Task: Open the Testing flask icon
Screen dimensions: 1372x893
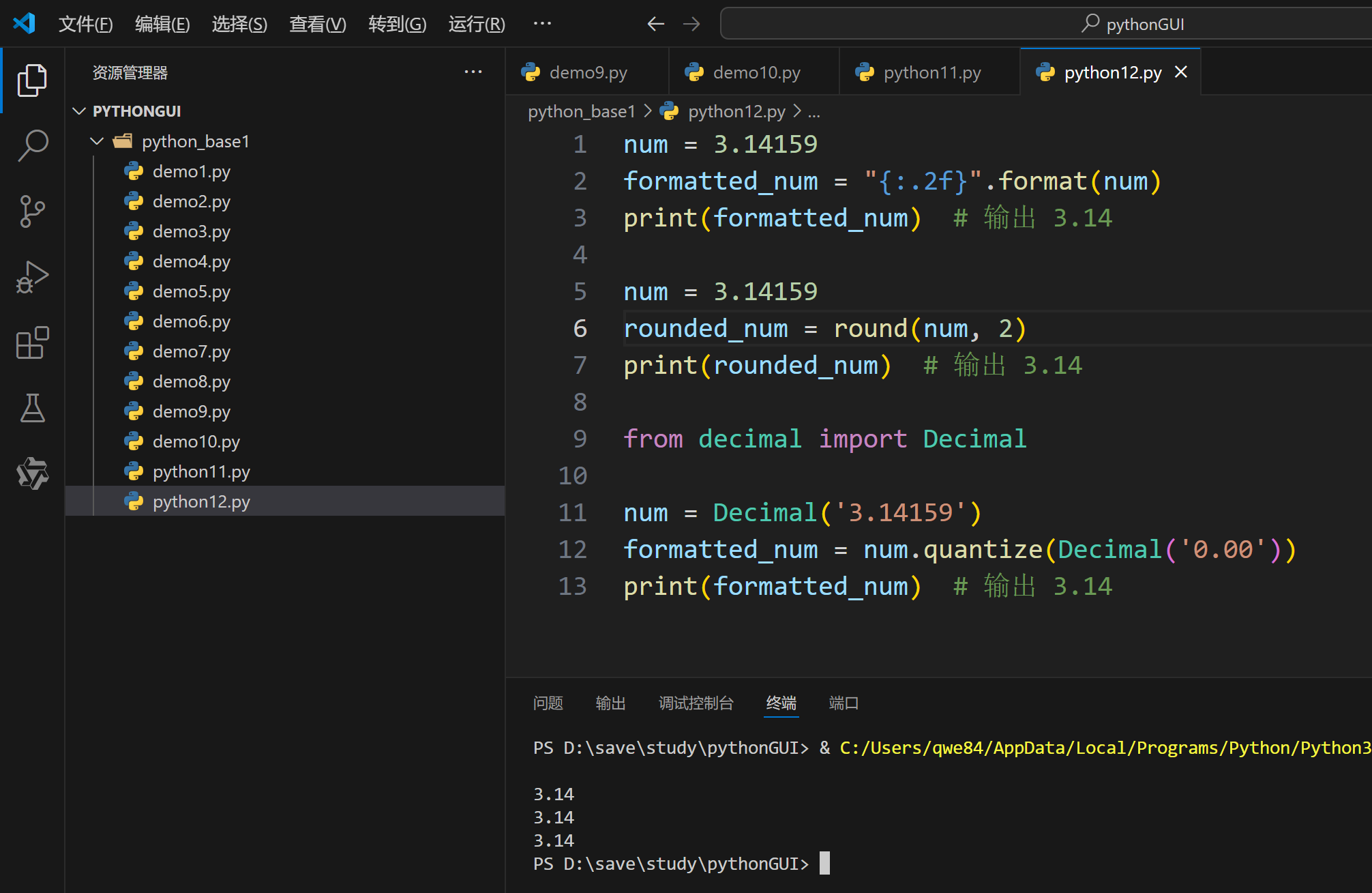Action: pyautogui.click(x=32, y=408)
